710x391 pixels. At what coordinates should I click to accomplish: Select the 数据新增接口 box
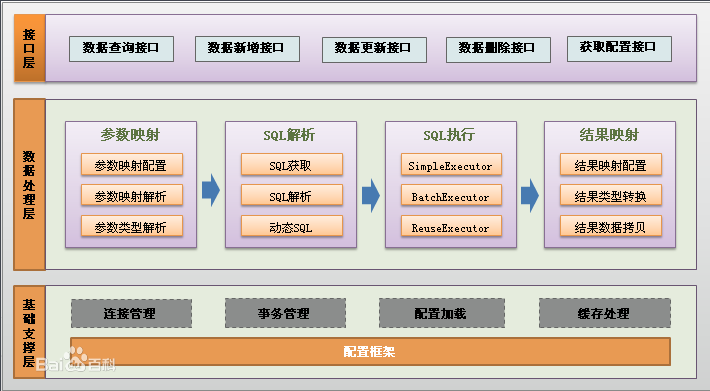pos(247,49)
